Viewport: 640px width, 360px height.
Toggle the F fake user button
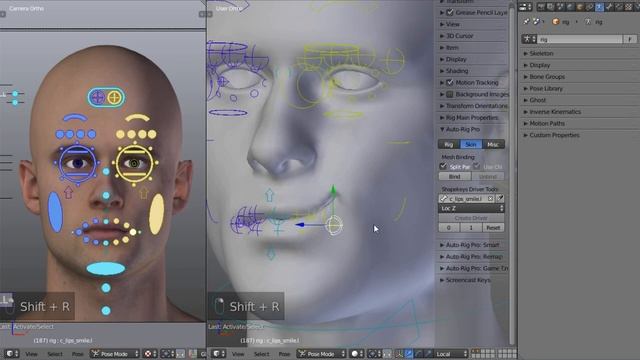pos(630,39)
